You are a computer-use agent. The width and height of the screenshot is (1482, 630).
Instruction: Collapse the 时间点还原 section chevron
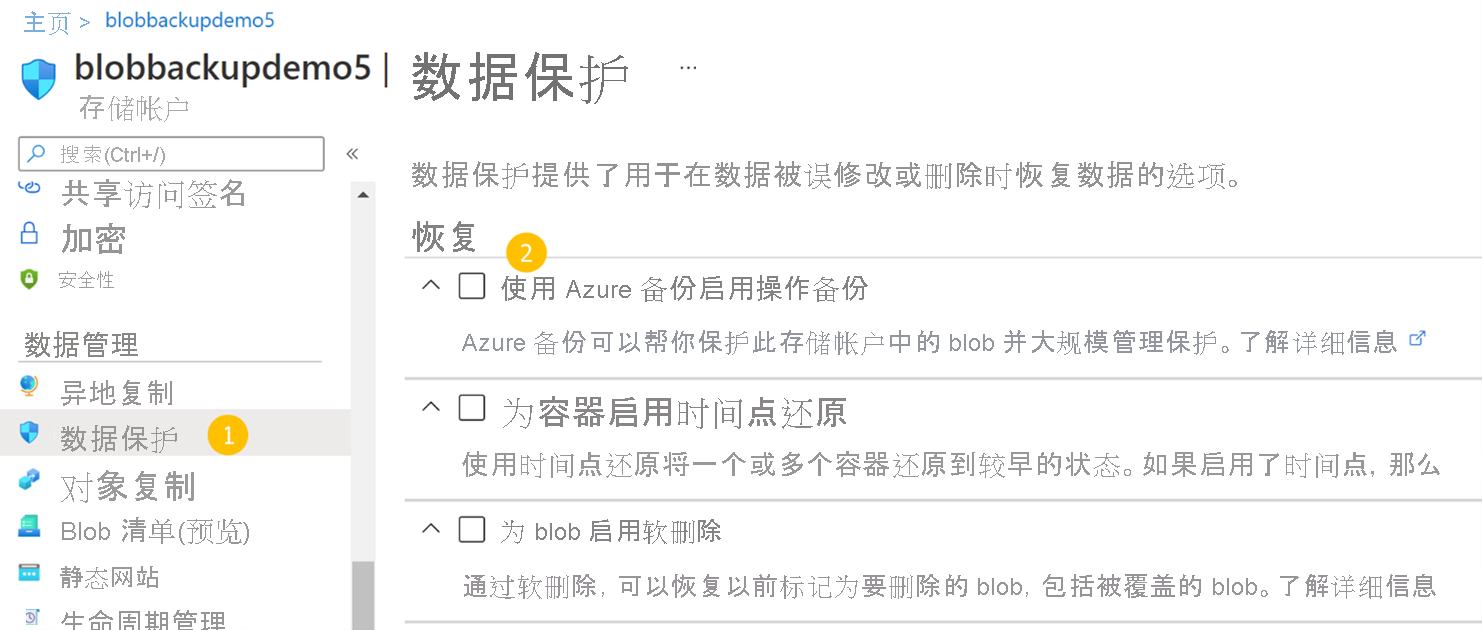tap(430, 407)
